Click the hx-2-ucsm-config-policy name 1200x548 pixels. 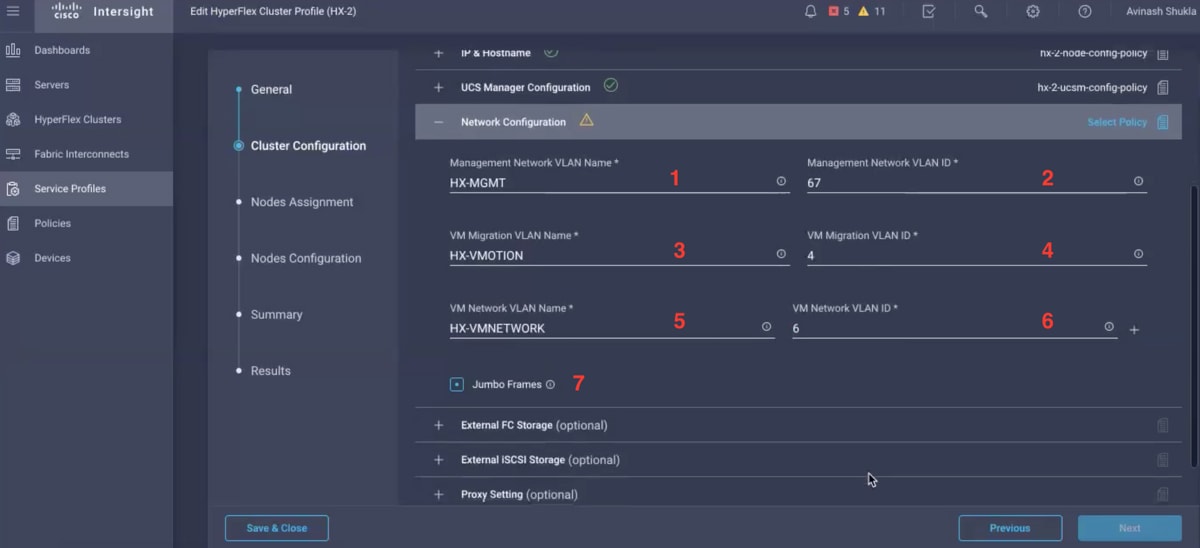click(1093, 87)
